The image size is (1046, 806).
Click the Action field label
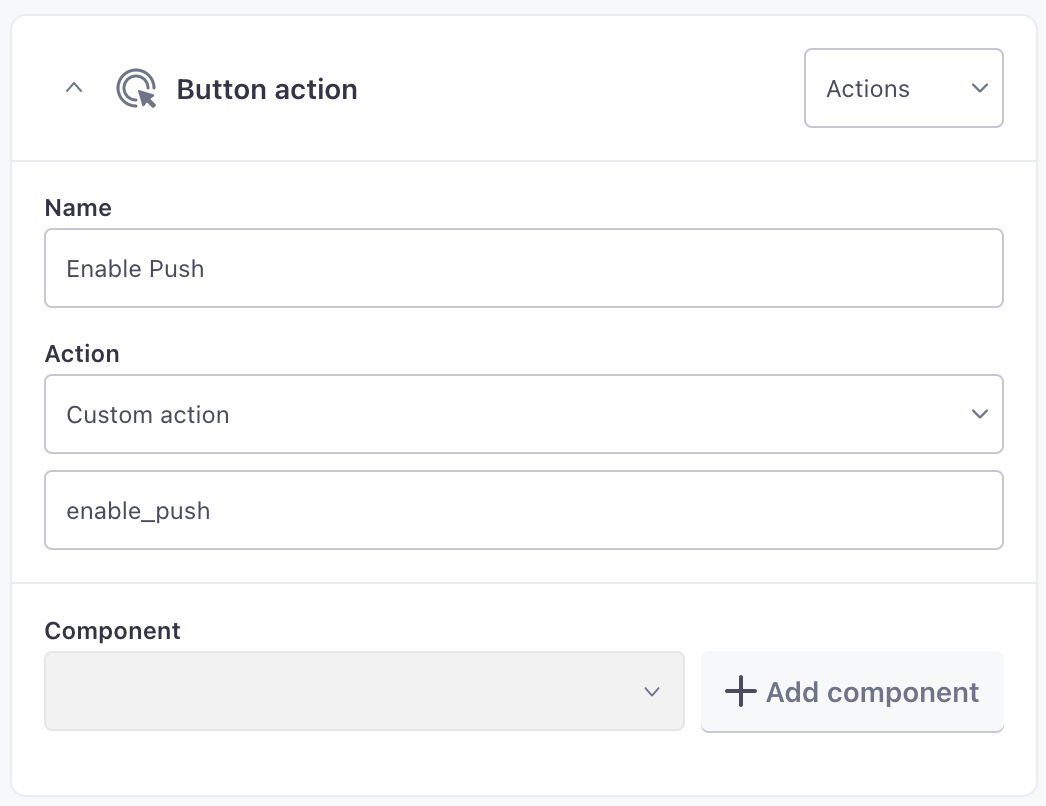[x=82, y=354]
